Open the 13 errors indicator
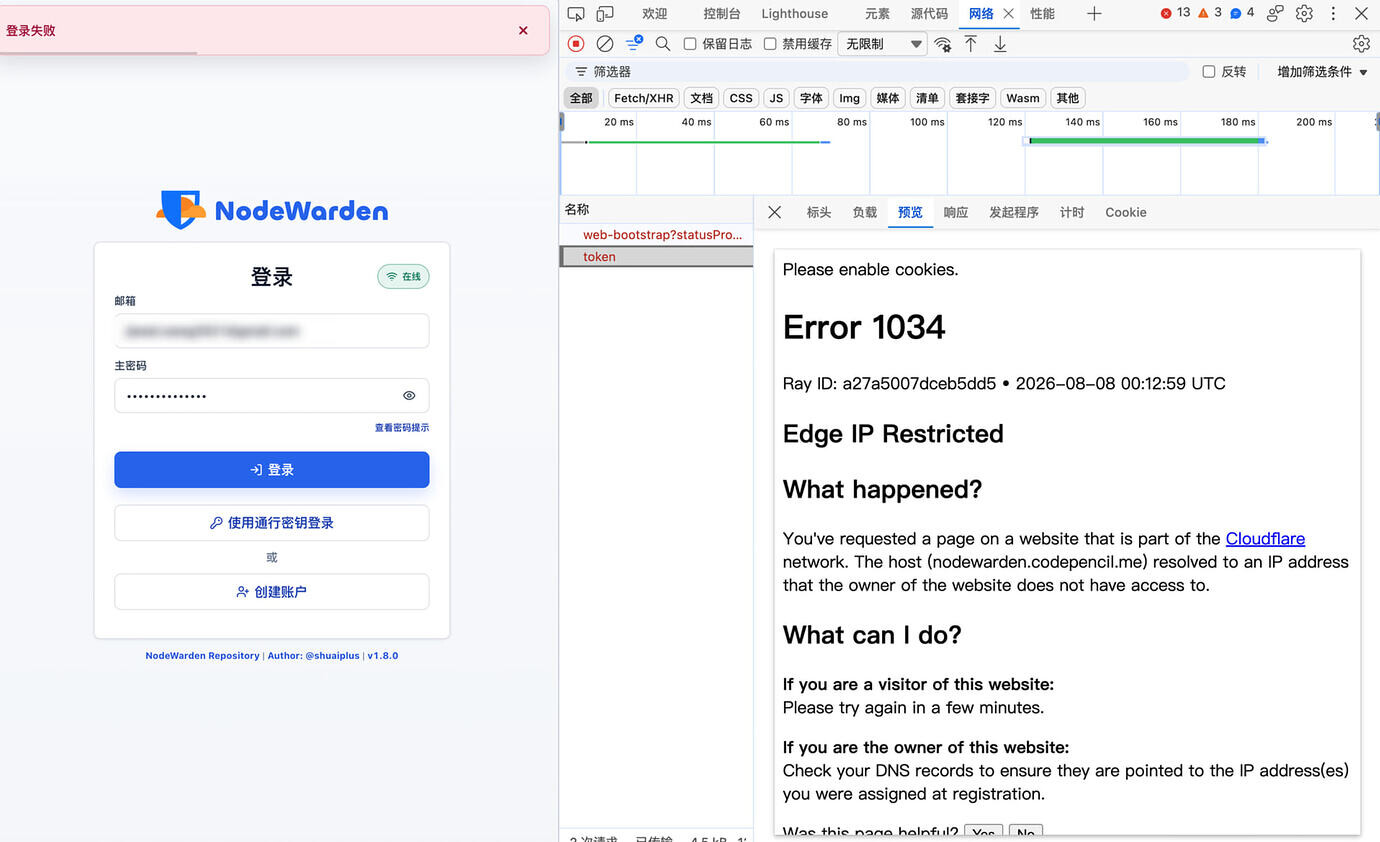 click(x=1175, y=13)
